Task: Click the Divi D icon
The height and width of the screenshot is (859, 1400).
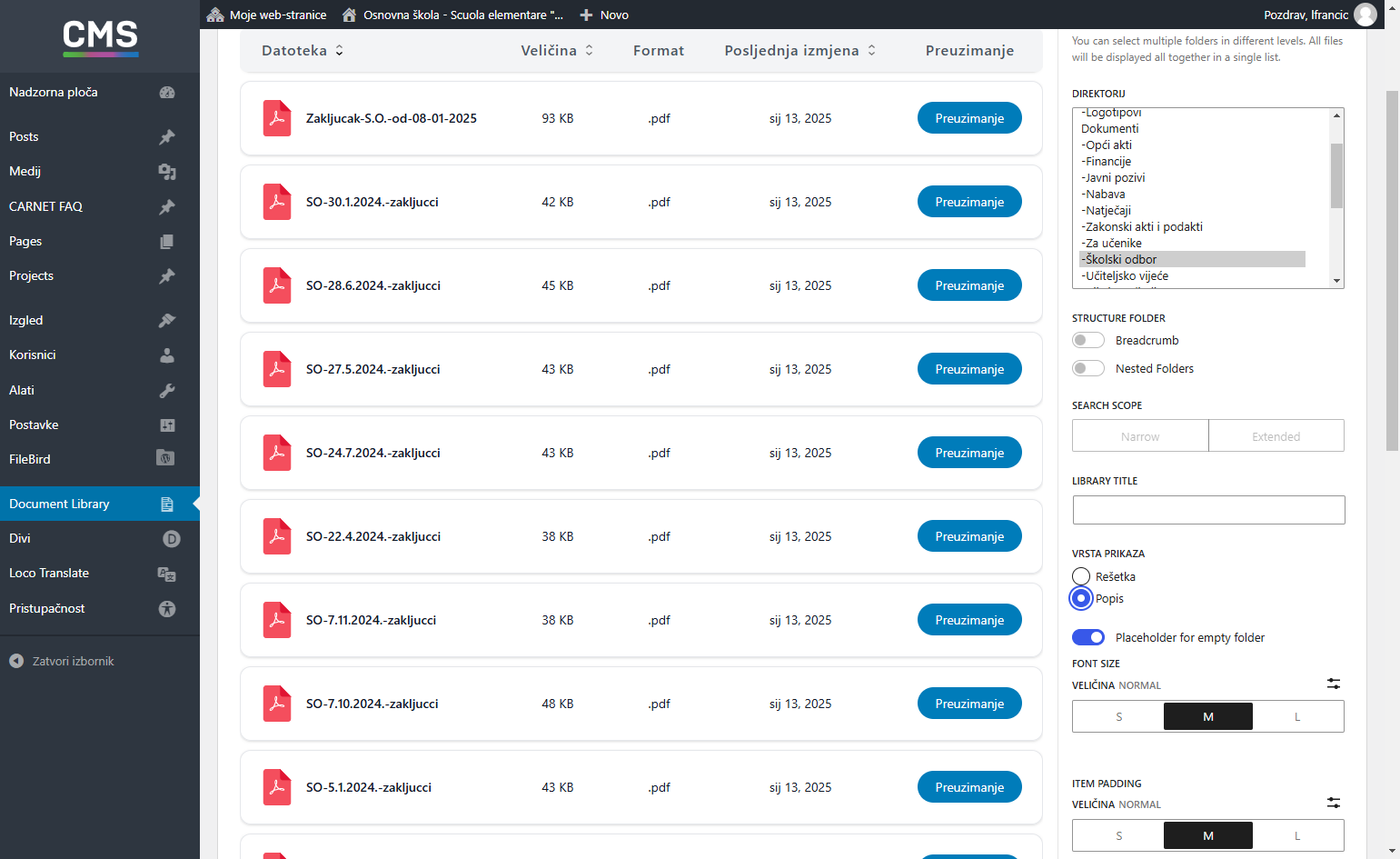Action: [171, 539]
